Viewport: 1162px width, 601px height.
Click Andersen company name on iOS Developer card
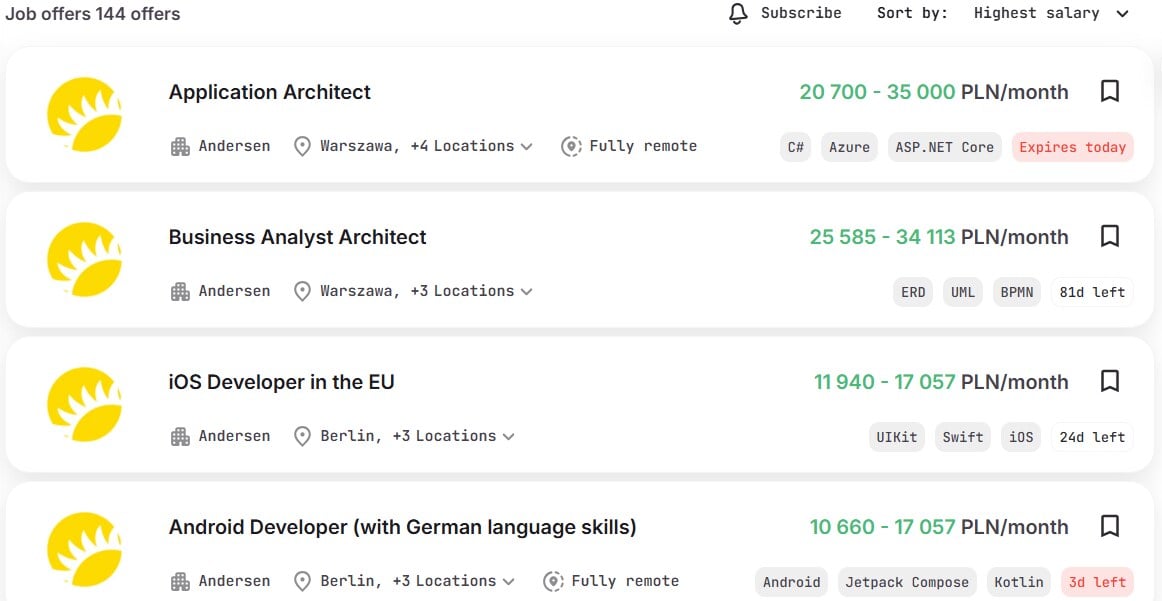234,436
